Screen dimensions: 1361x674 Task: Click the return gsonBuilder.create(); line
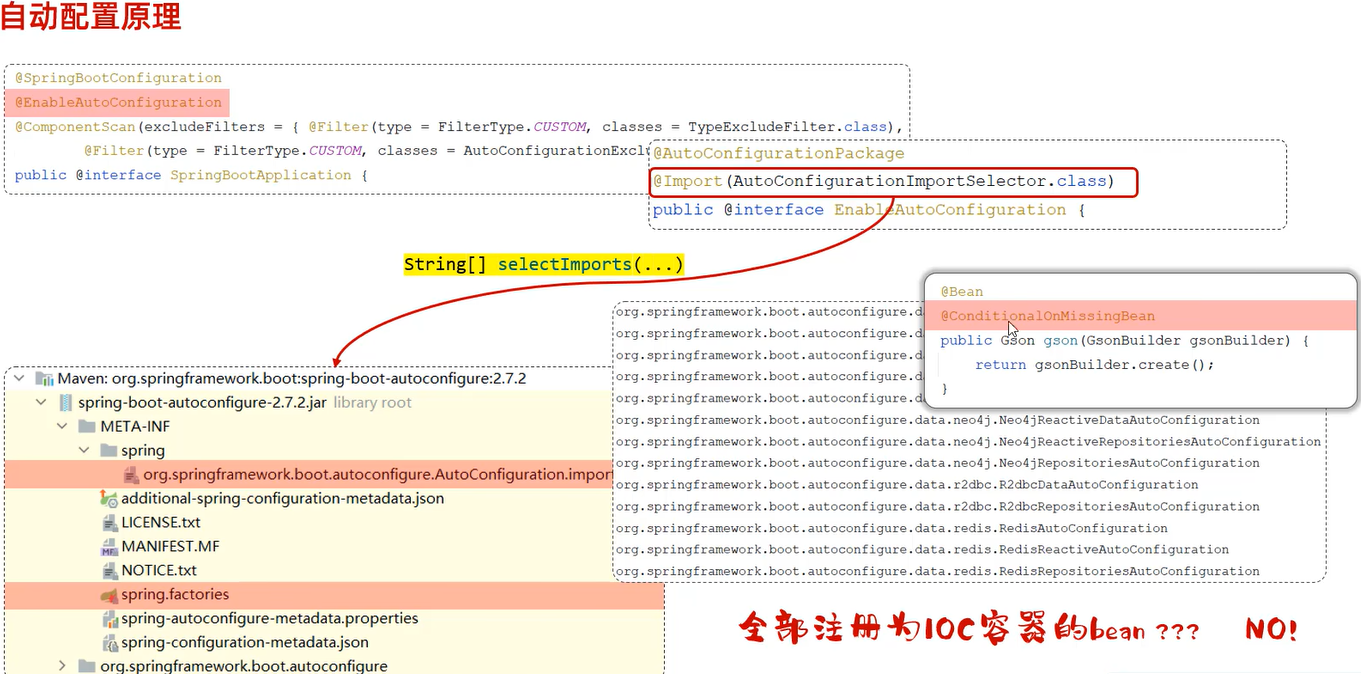[1095, 365]
